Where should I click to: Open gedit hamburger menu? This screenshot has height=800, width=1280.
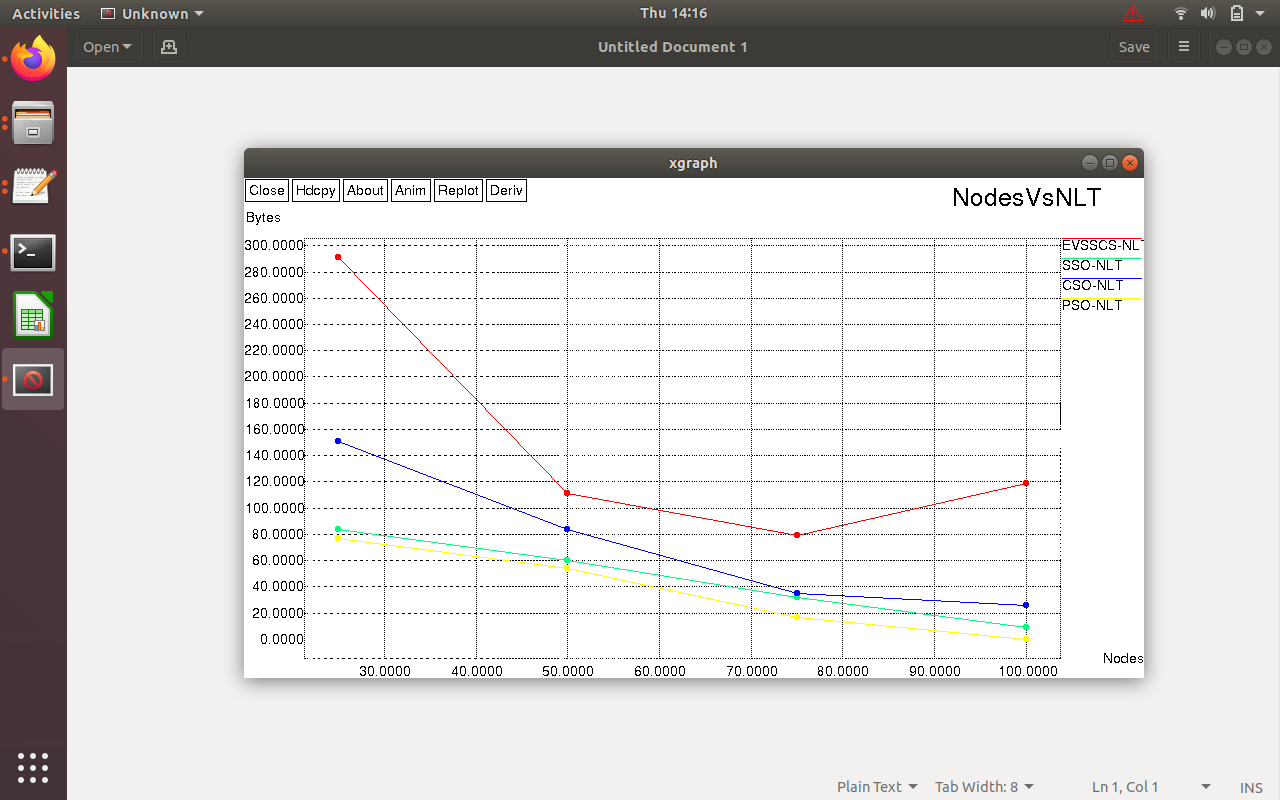1184,47
